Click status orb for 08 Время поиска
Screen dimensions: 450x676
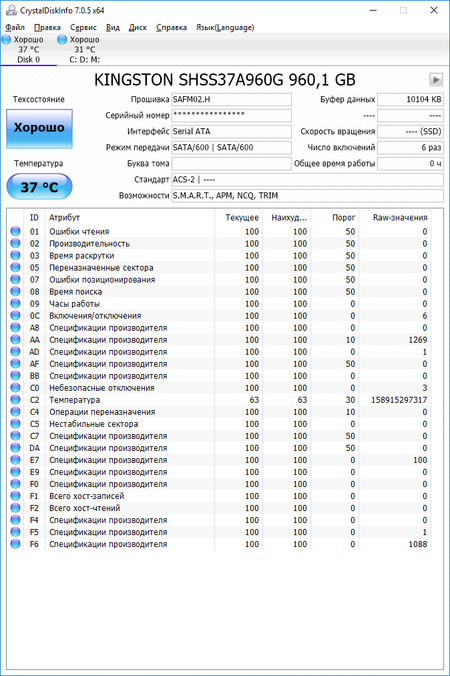pos(16,292)
